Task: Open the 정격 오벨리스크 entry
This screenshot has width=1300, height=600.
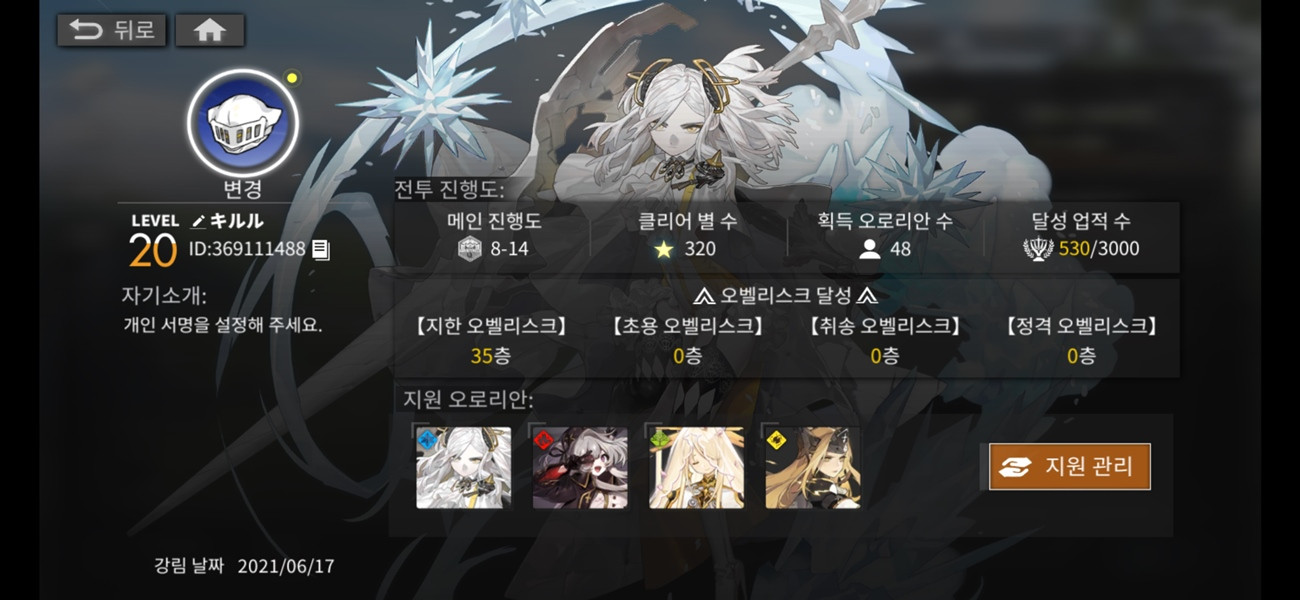Action: point(1081,340)
